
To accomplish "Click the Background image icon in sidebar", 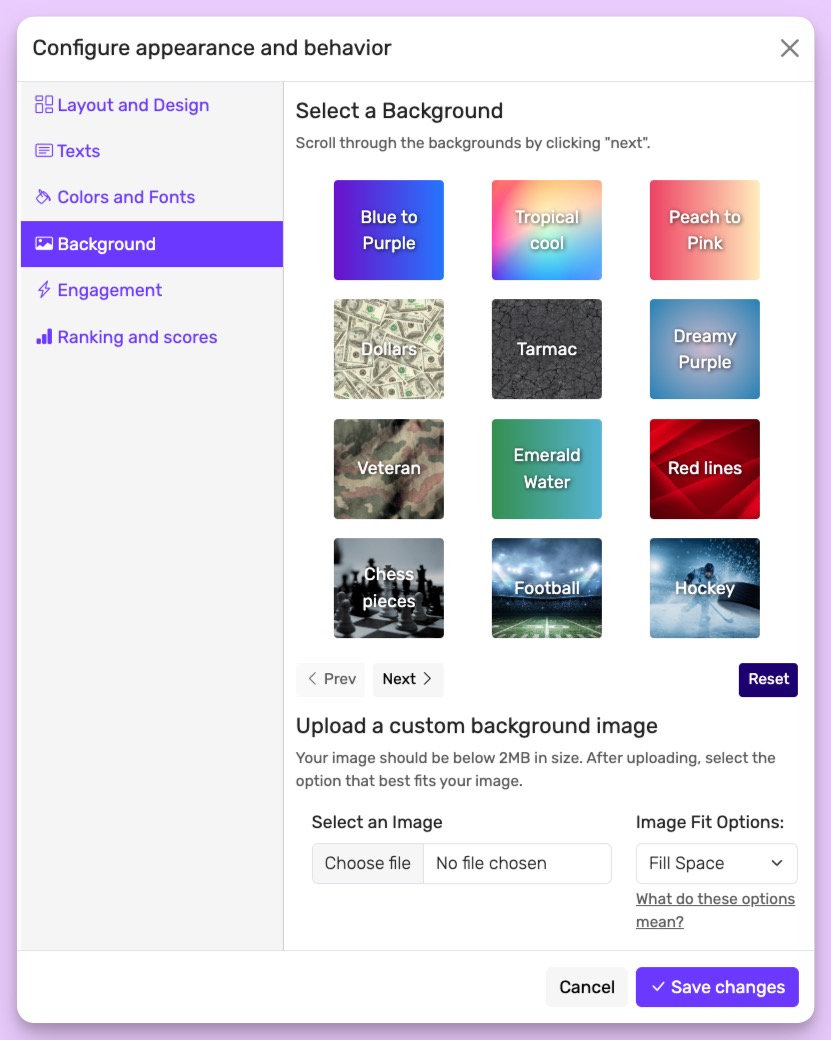I will coord(44,244).
